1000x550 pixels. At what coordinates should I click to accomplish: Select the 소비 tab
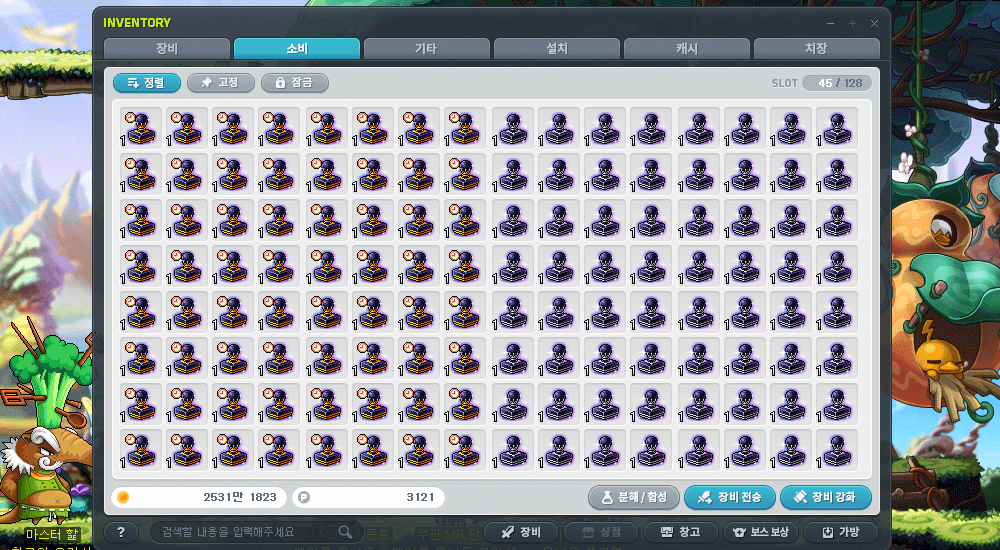297,48
